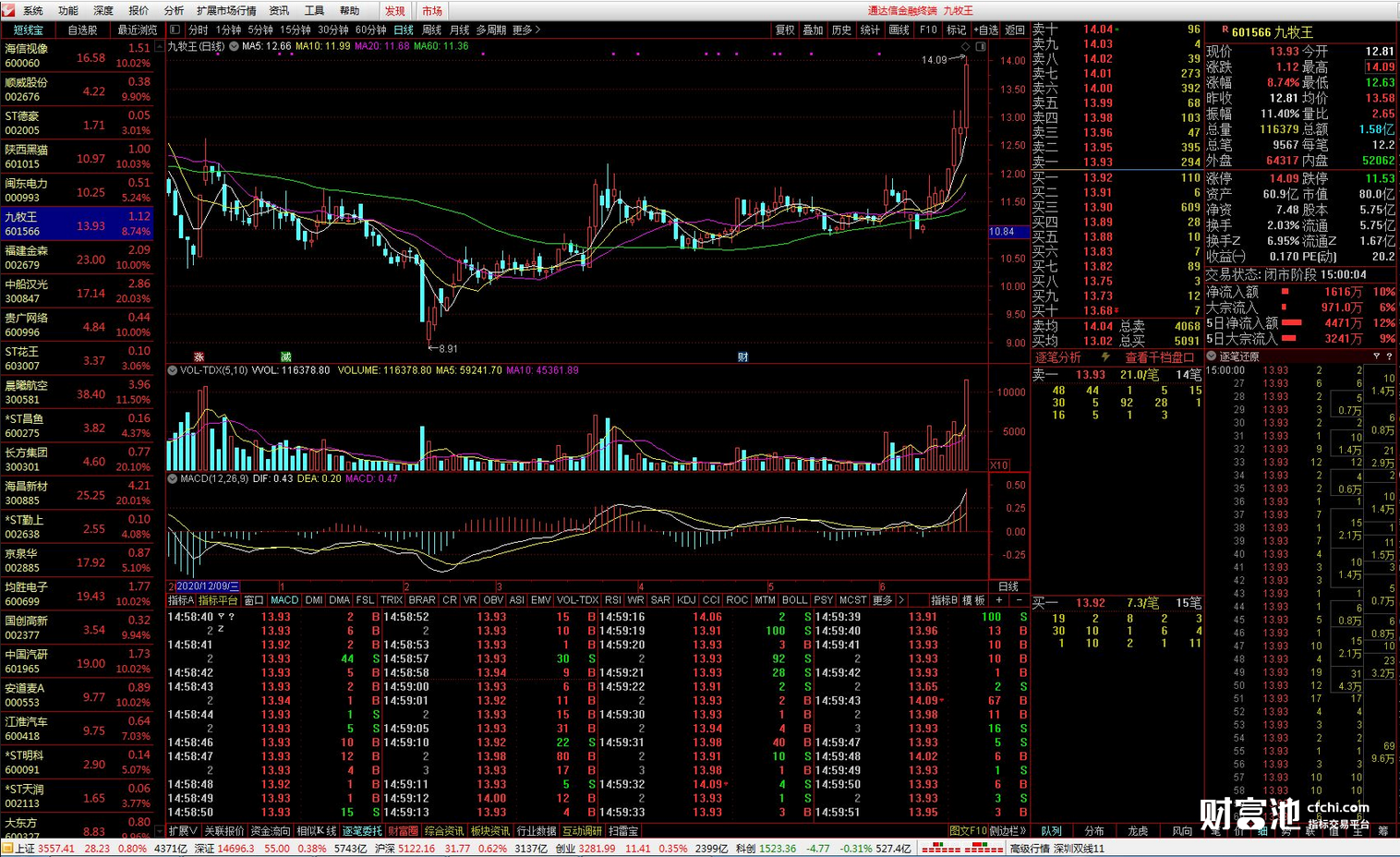The height and width of the screenshot is (857, 1400).
Task: Open the 模板 dropdown
Action: tap(973, 600)
